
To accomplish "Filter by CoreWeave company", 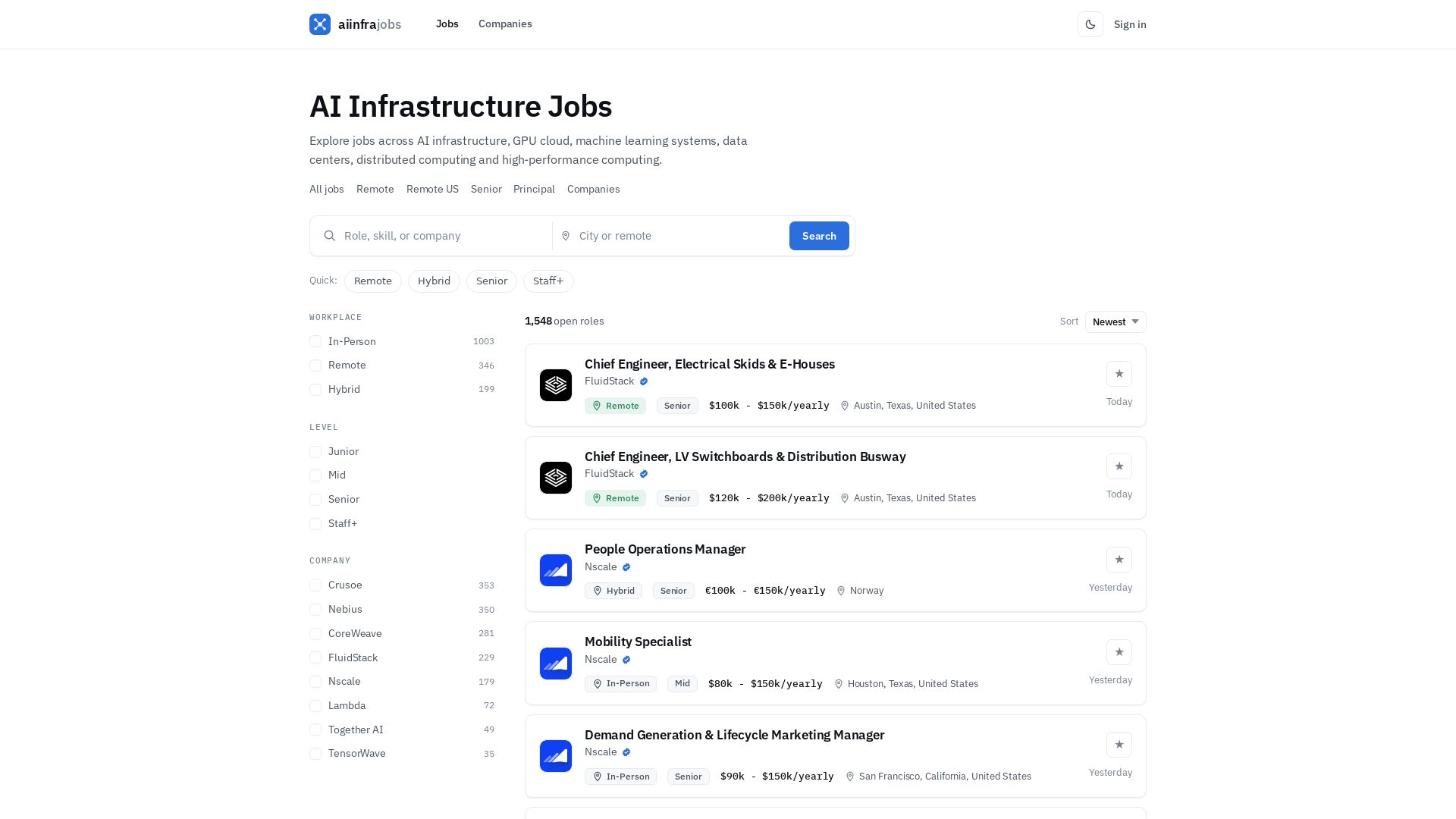I will [315, 634].
